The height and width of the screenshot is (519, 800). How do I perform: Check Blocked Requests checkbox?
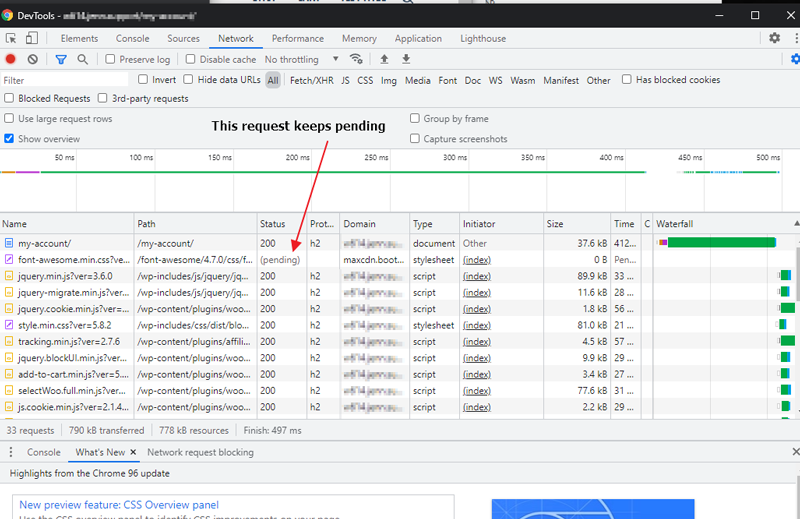9,98
